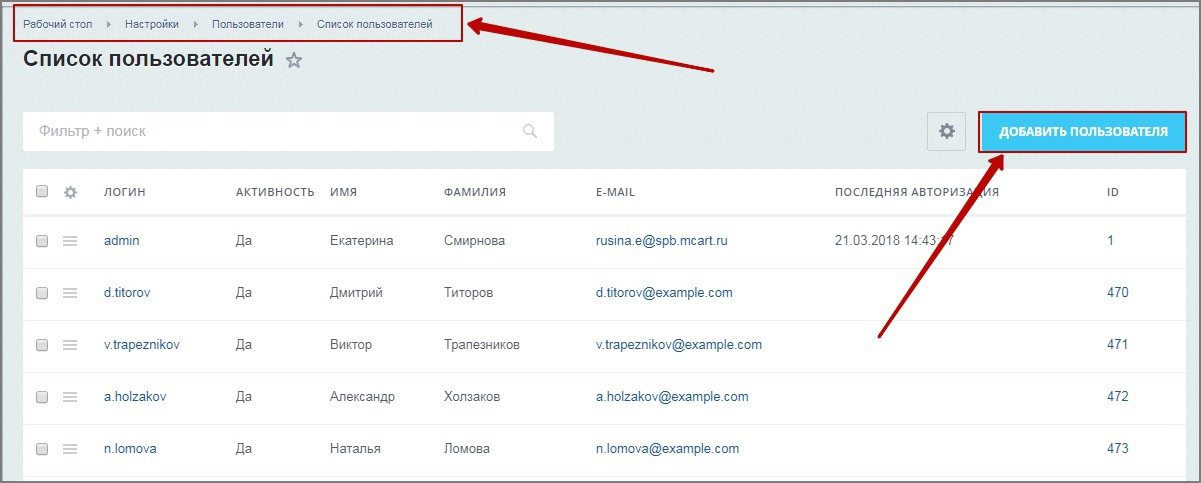Image resolution: width=1201 pixels, height=483 pixels.
Task: Click the column settings gear in table header
Action: tap(70, 192)
